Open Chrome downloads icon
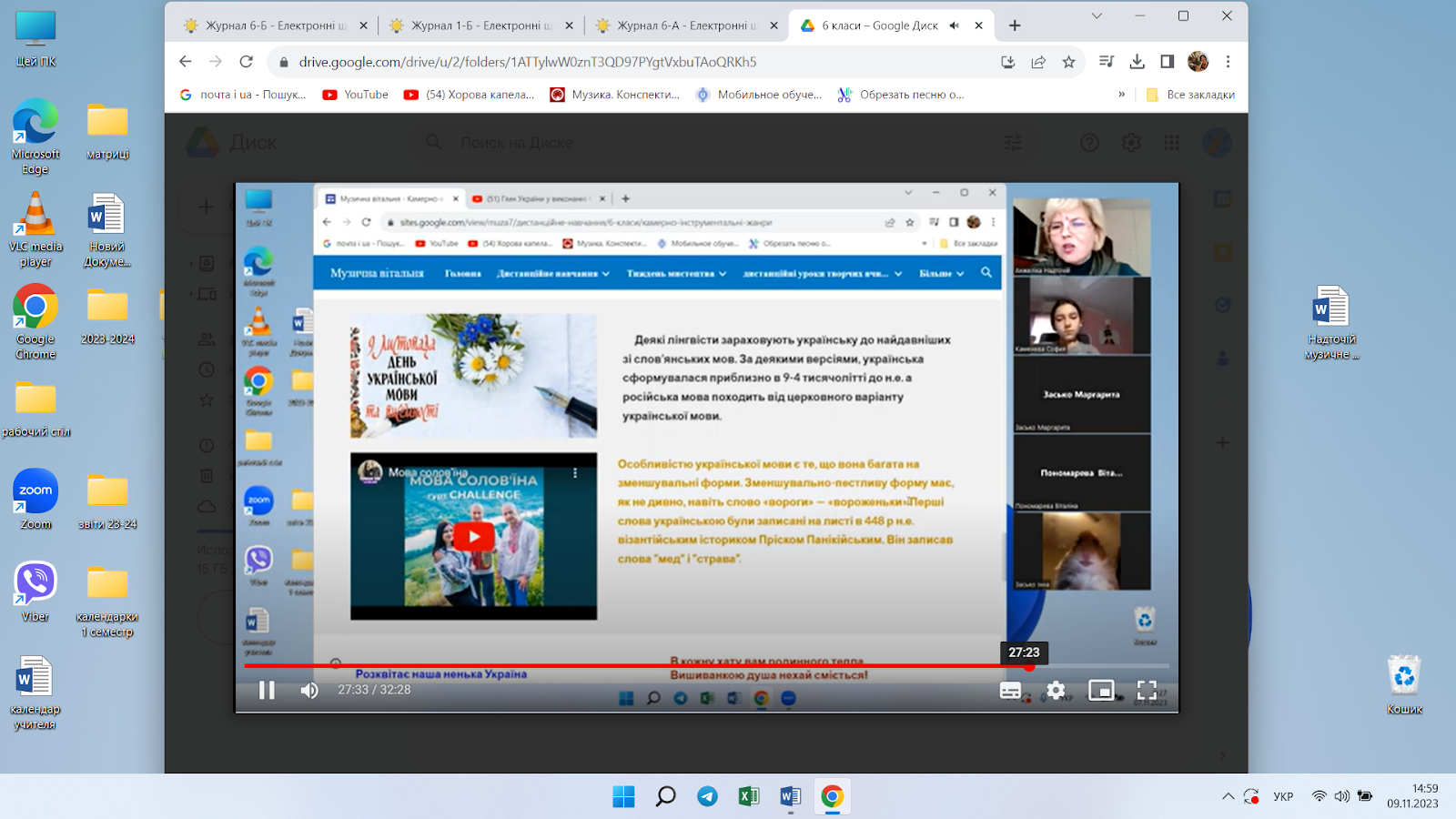Image resolution: width=1456 pixels, height=819 pixels. [1137, 62]
